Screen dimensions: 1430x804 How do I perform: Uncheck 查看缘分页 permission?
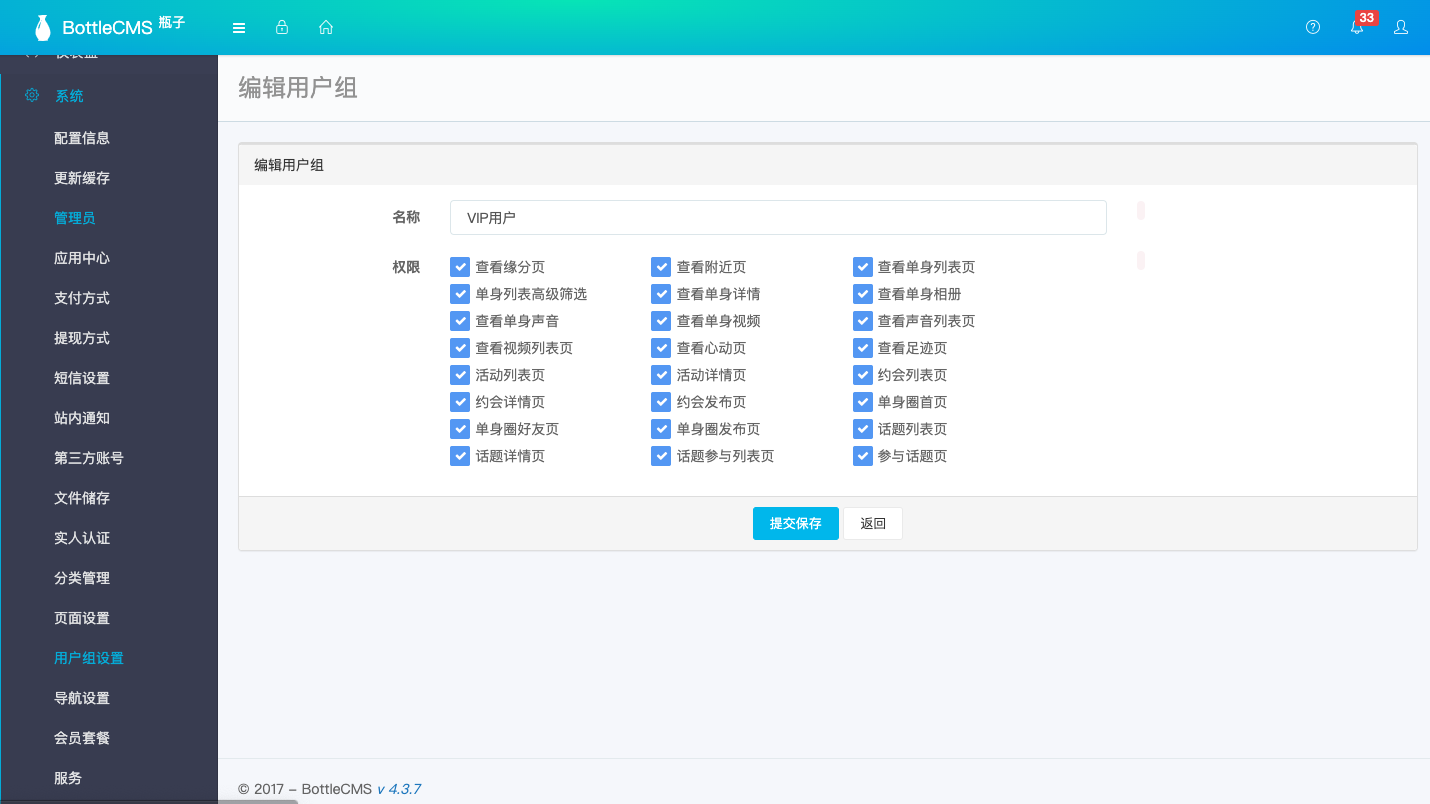460,267
